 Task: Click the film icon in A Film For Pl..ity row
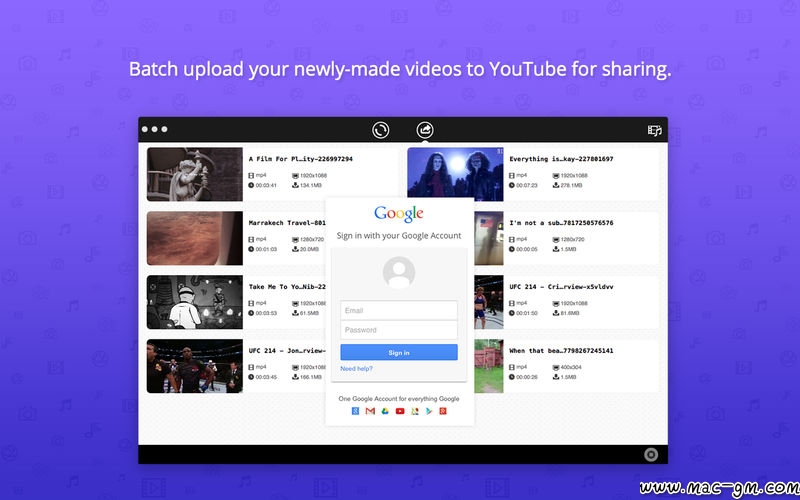pyautogui.click(x=251, y=176)
